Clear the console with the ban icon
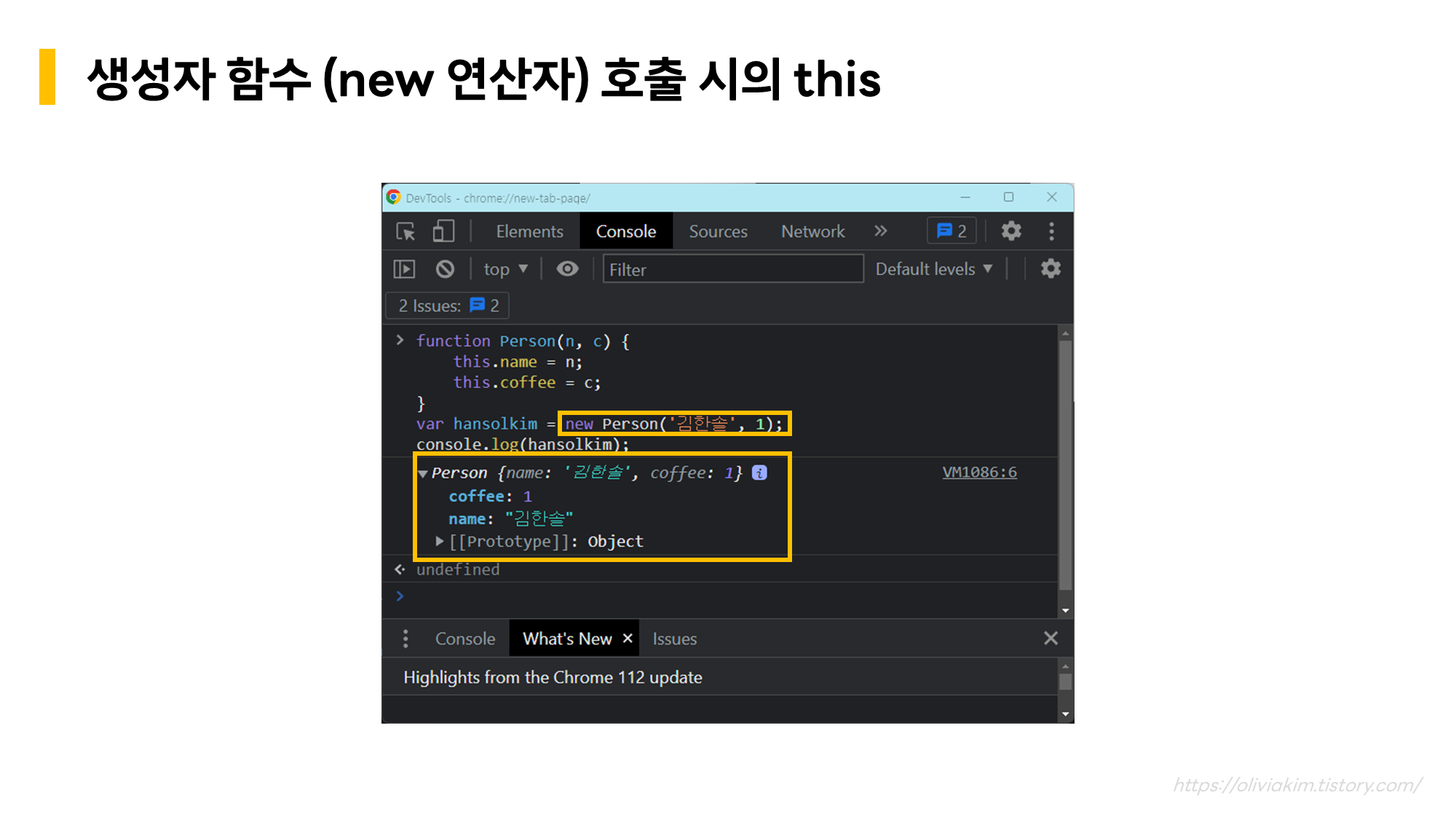This screenshot has width=1456, height=819. tap(445, 269)
